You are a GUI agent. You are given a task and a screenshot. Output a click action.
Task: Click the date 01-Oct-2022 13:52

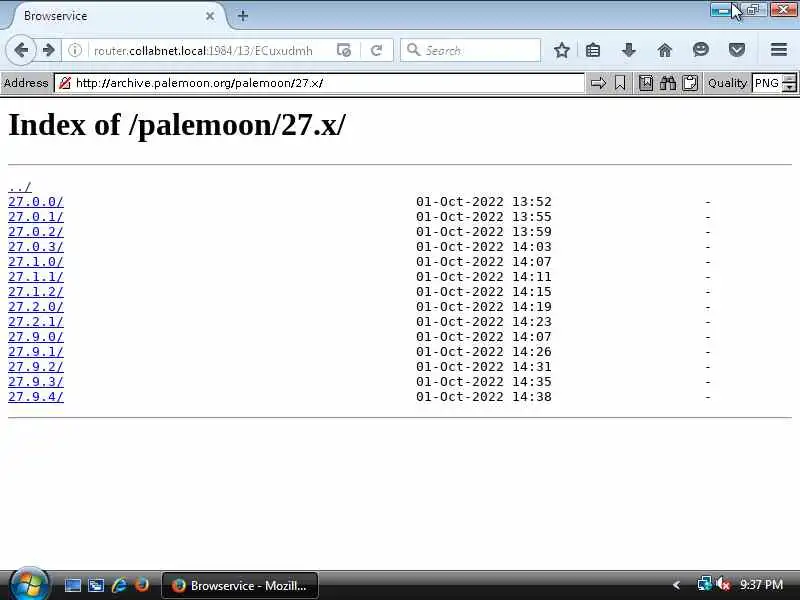[484, 202]
